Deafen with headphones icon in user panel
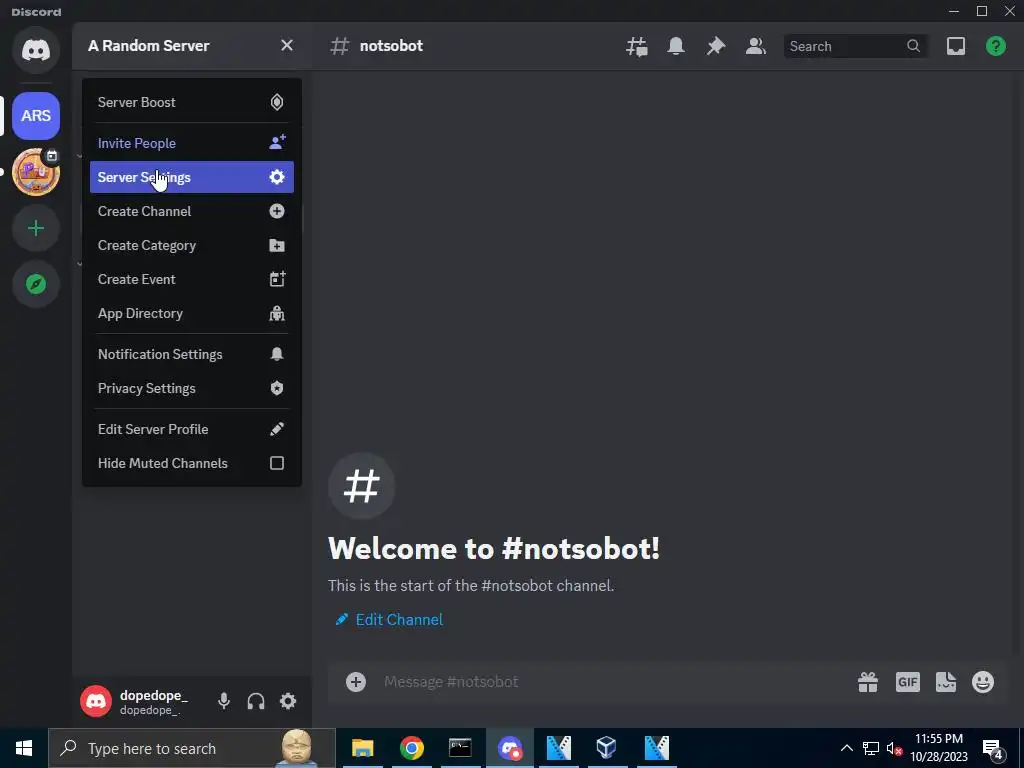This screenshot has width=1024, height=768. [256, 701]
